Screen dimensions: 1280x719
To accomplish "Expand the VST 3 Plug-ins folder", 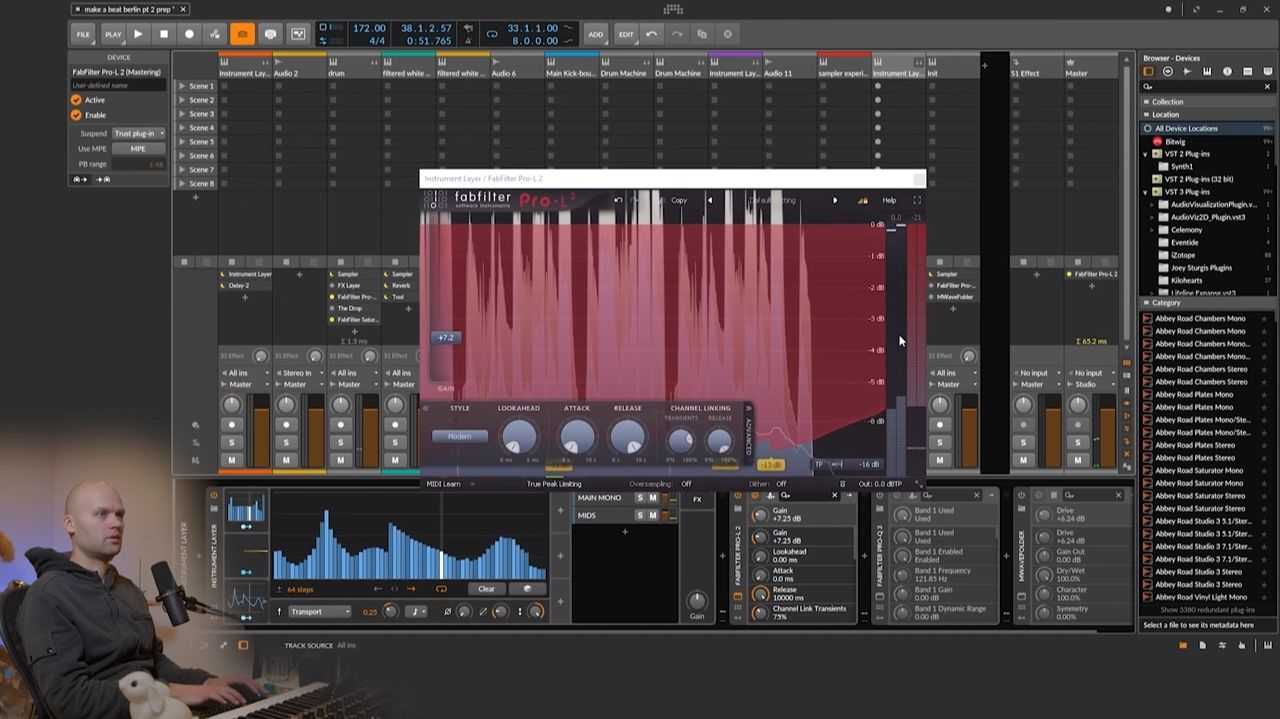I will 1145,192.
